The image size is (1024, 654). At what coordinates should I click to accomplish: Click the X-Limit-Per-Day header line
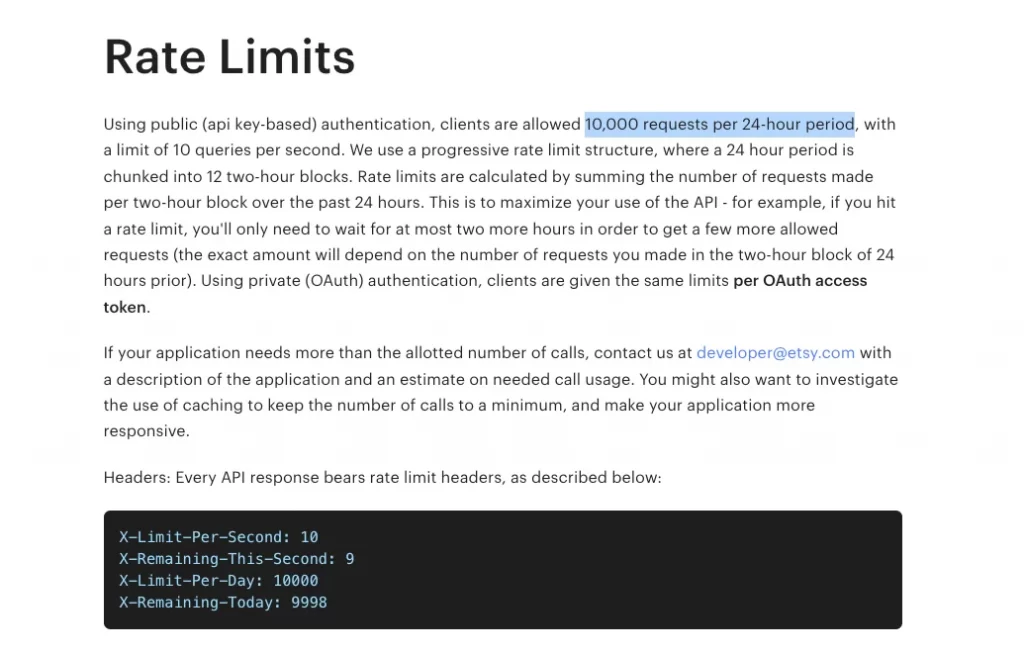[218, 581]
